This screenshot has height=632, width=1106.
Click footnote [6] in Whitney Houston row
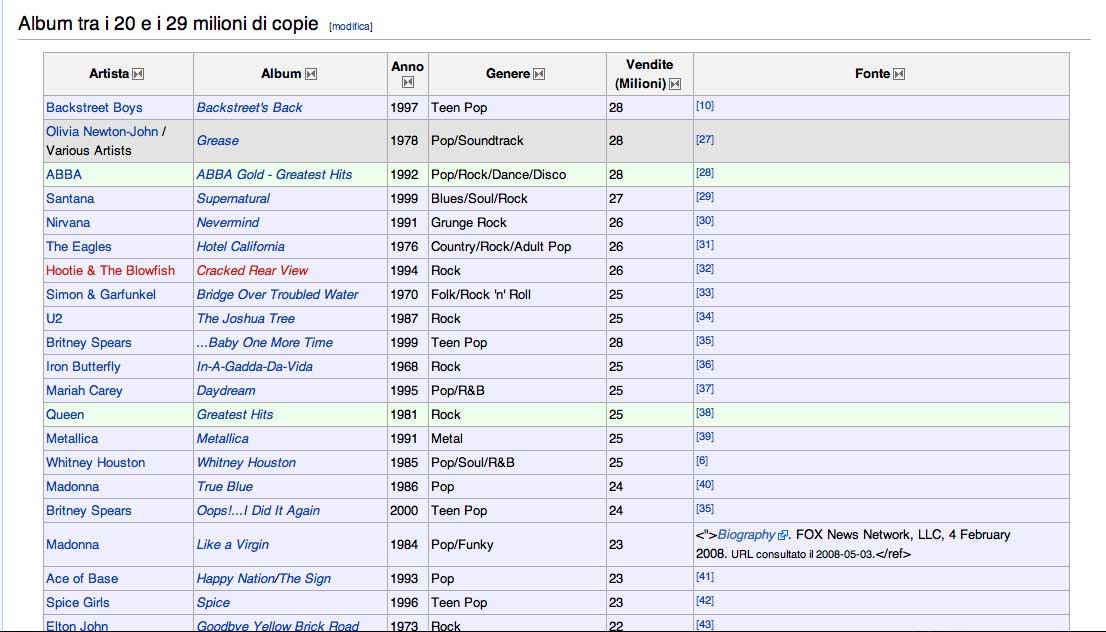point(702,460)
